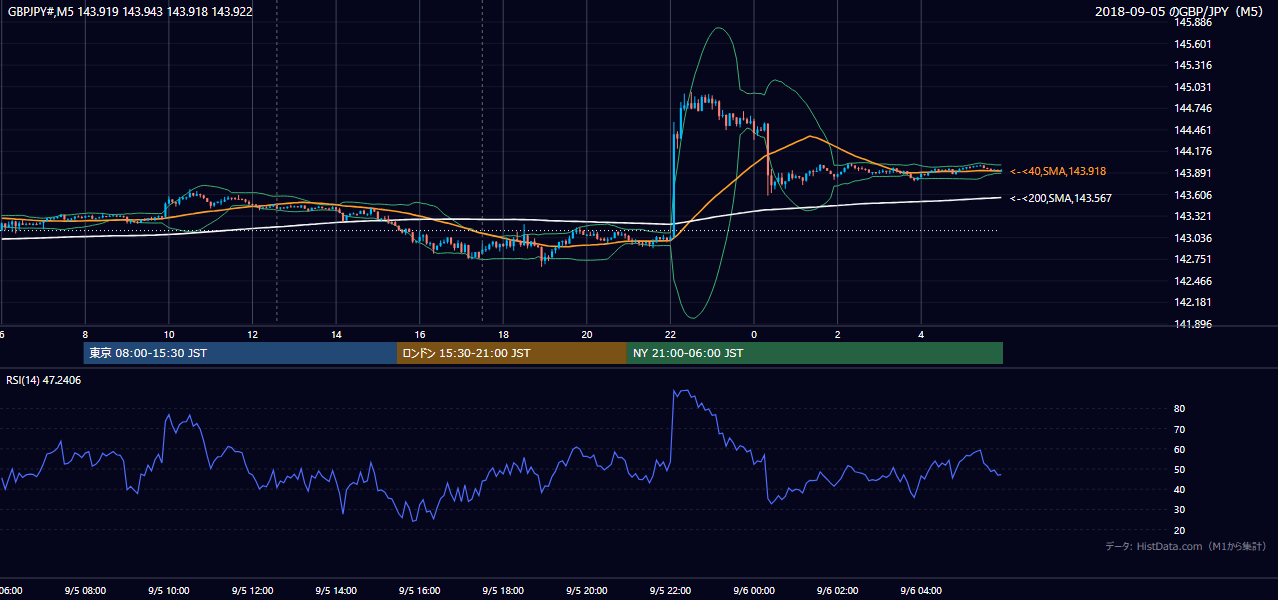Screen dimensions: 1278x600
Task: Click the 9/6 00:00 time axis label
Action: point(754,591)
